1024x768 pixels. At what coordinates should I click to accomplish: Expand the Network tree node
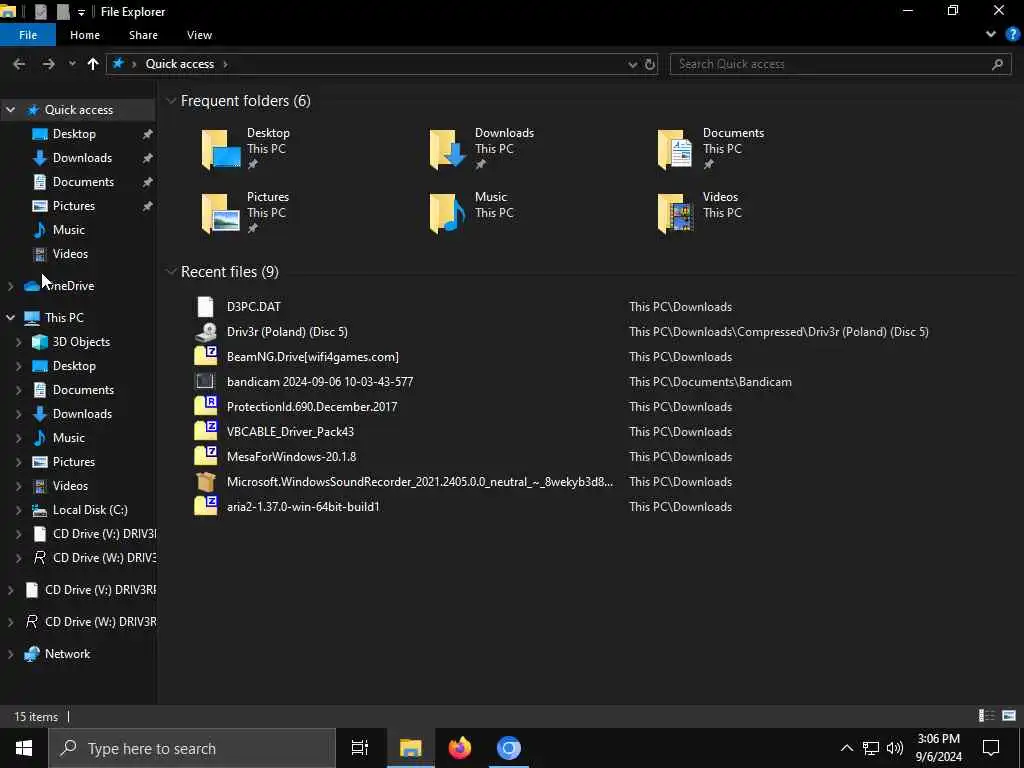(x=10, y=654)
